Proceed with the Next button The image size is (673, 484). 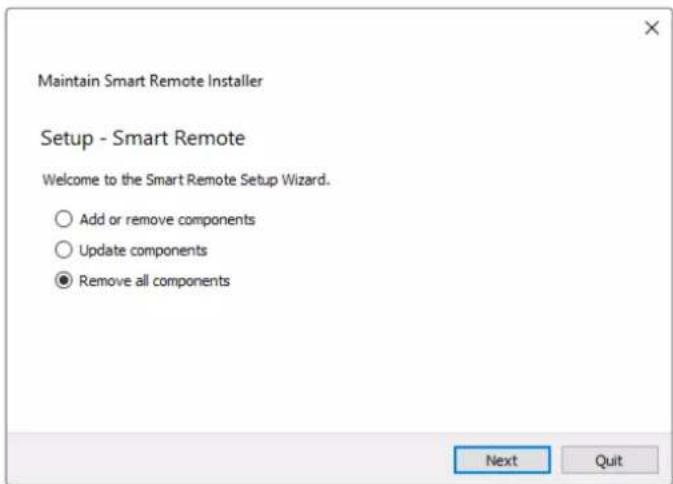(x=502, y=460)
